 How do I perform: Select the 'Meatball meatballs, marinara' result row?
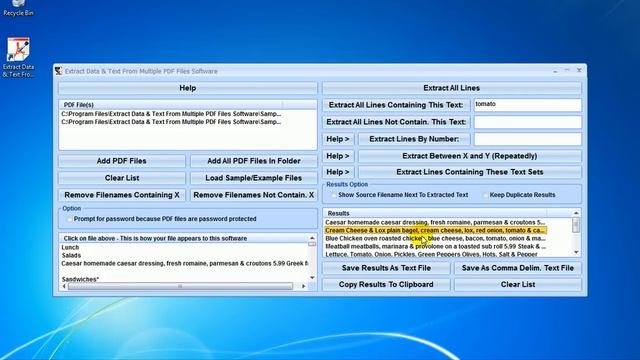tap(435, 247)
